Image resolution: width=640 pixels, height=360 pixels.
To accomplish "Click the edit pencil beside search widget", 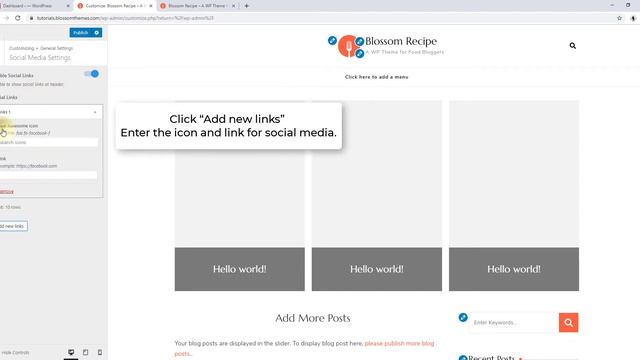I will click(x=463, y=318).
